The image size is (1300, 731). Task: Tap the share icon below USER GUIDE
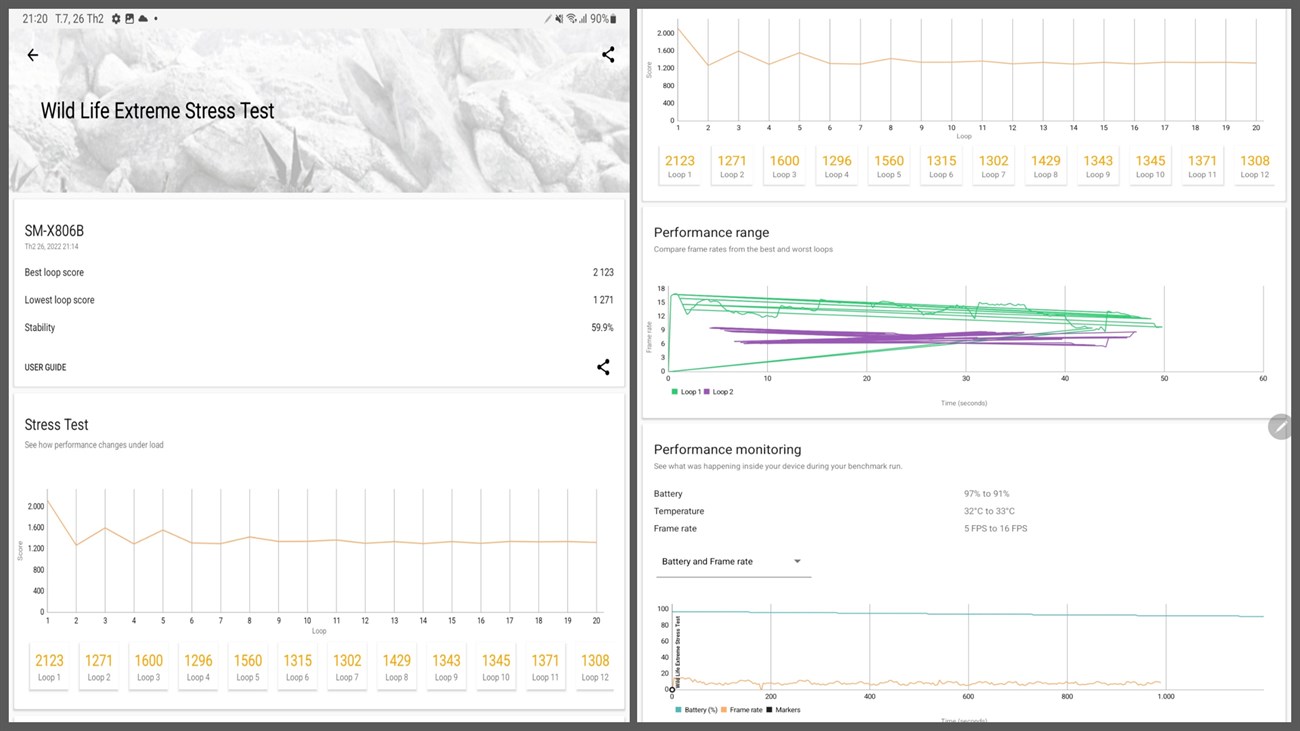[x=603, y=367]
